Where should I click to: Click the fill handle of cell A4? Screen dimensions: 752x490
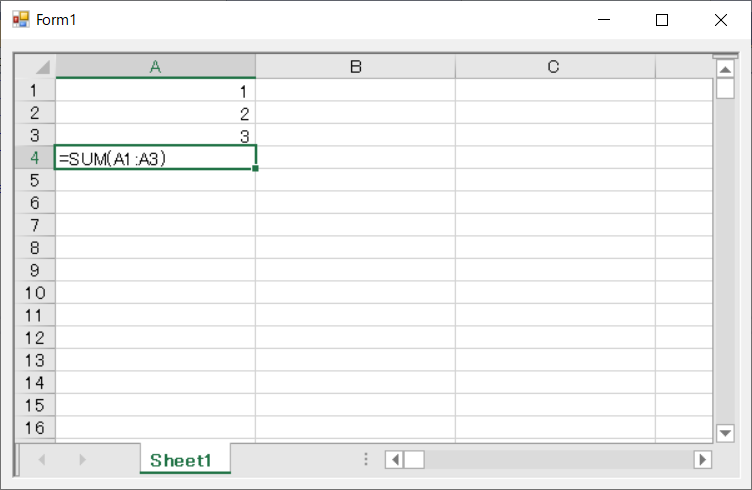pyautogui.click(x=256, y=169)
